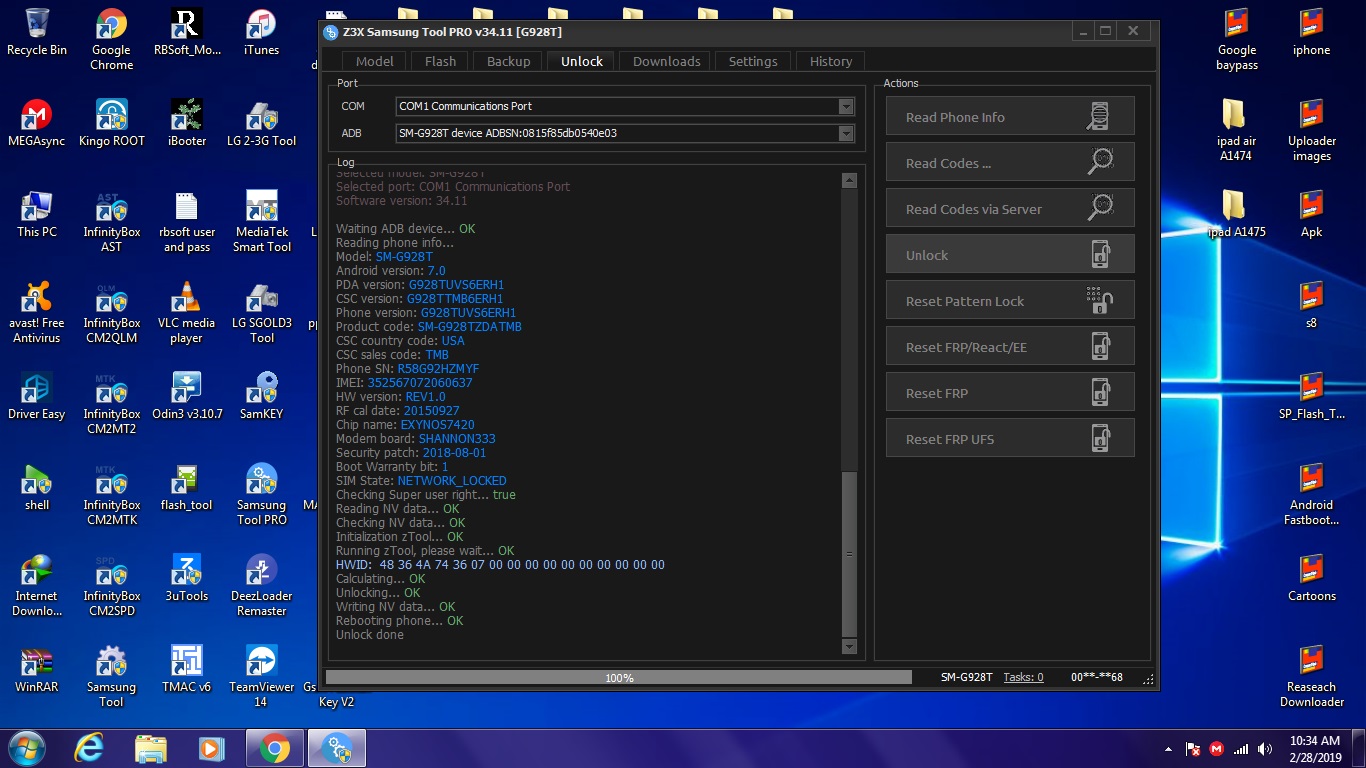The width and height of the screenshot is (1366, 768).
Task: Switch to Chrome on the taskbar
Action: click(x=275, y=747)
